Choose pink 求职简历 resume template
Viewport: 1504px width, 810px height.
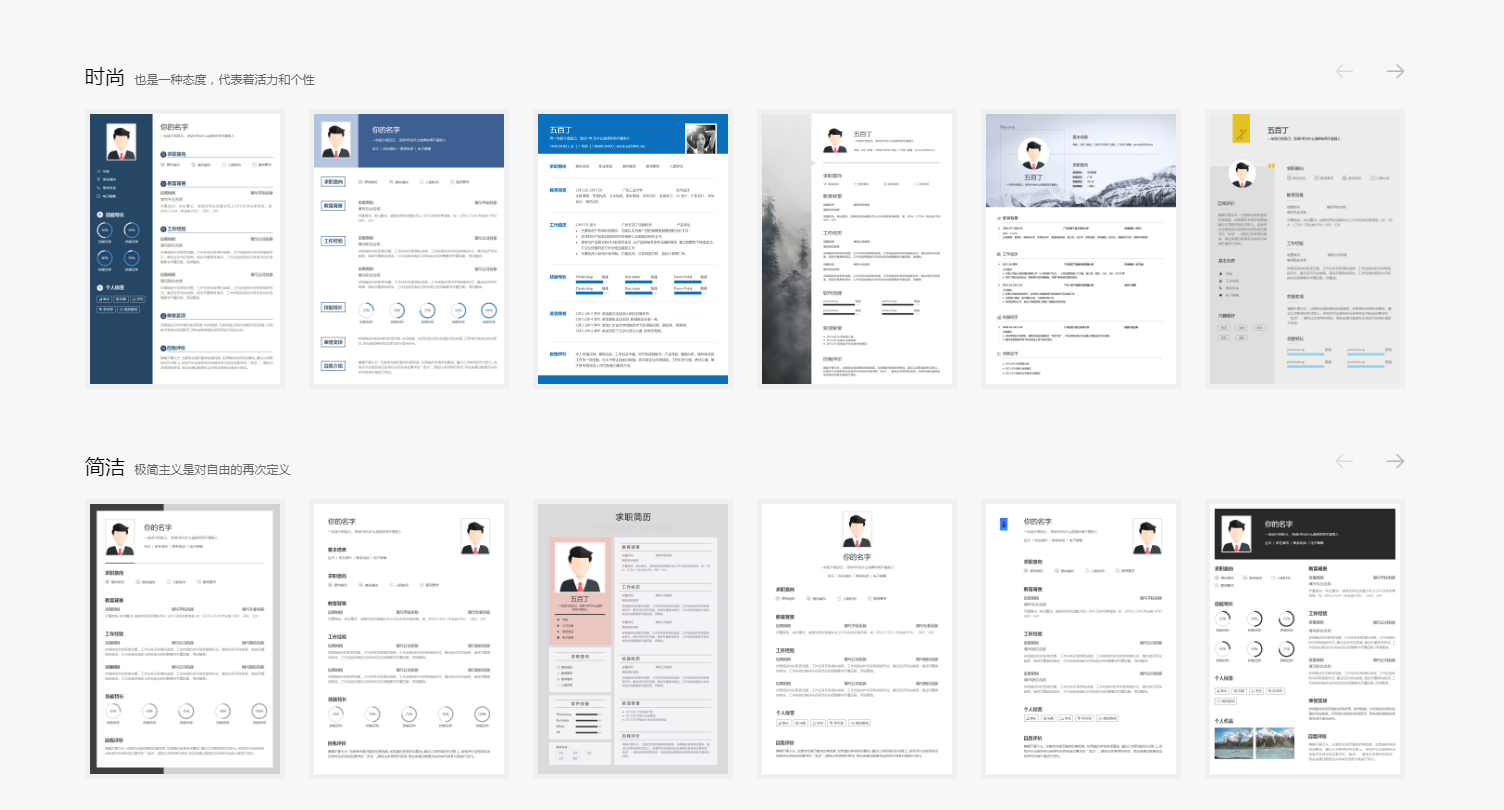tap(633, 639)
